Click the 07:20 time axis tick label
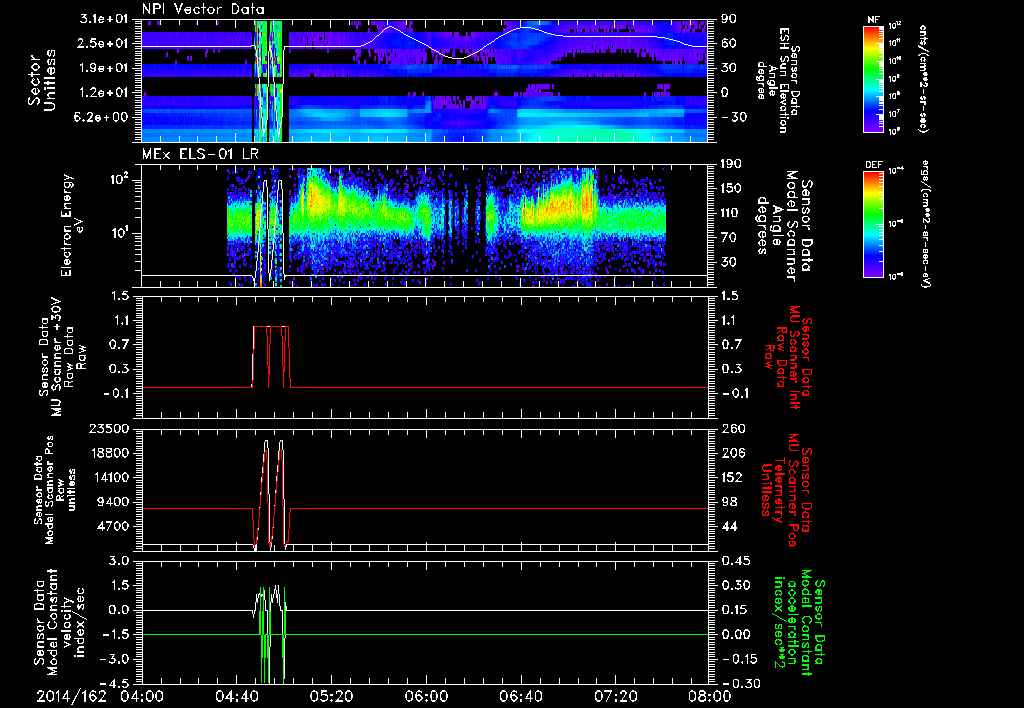Viewport: 1024px width, 708px height. pos(615,696)
